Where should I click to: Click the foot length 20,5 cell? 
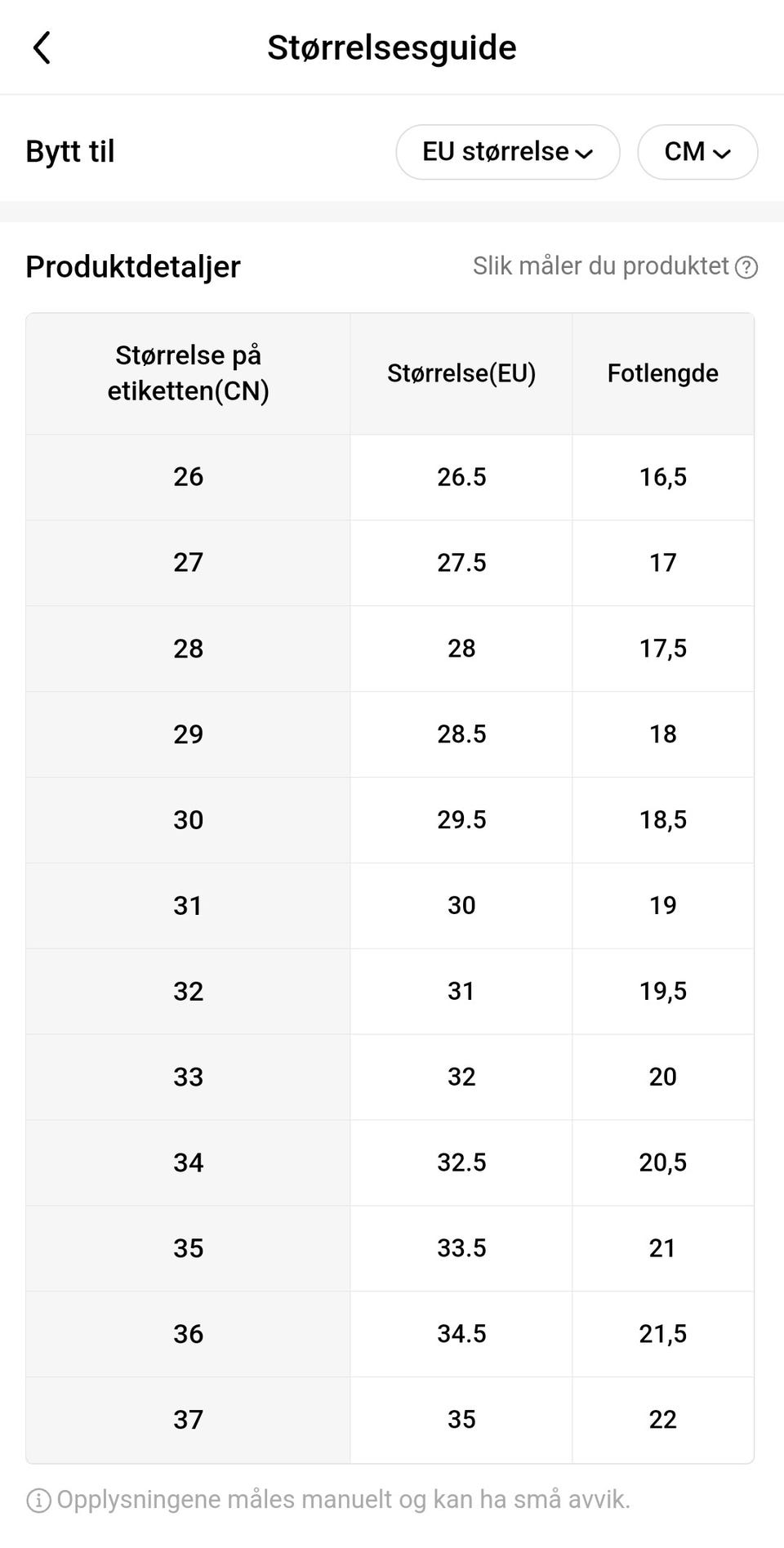tap(662, 1162)
